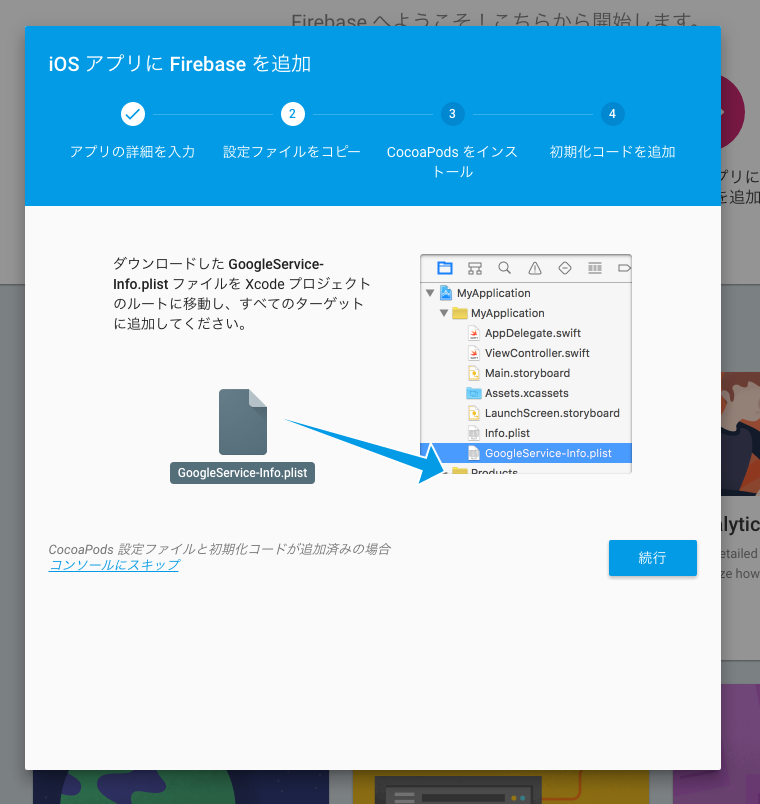Click the Xcode debug navigator icon

pos(595,268)
